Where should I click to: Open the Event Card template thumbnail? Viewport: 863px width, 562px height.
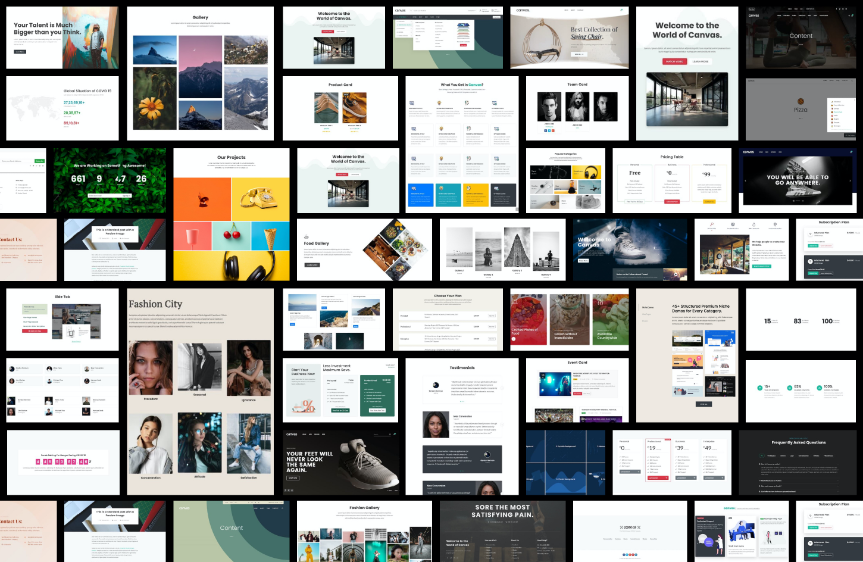tap(577, 390)
